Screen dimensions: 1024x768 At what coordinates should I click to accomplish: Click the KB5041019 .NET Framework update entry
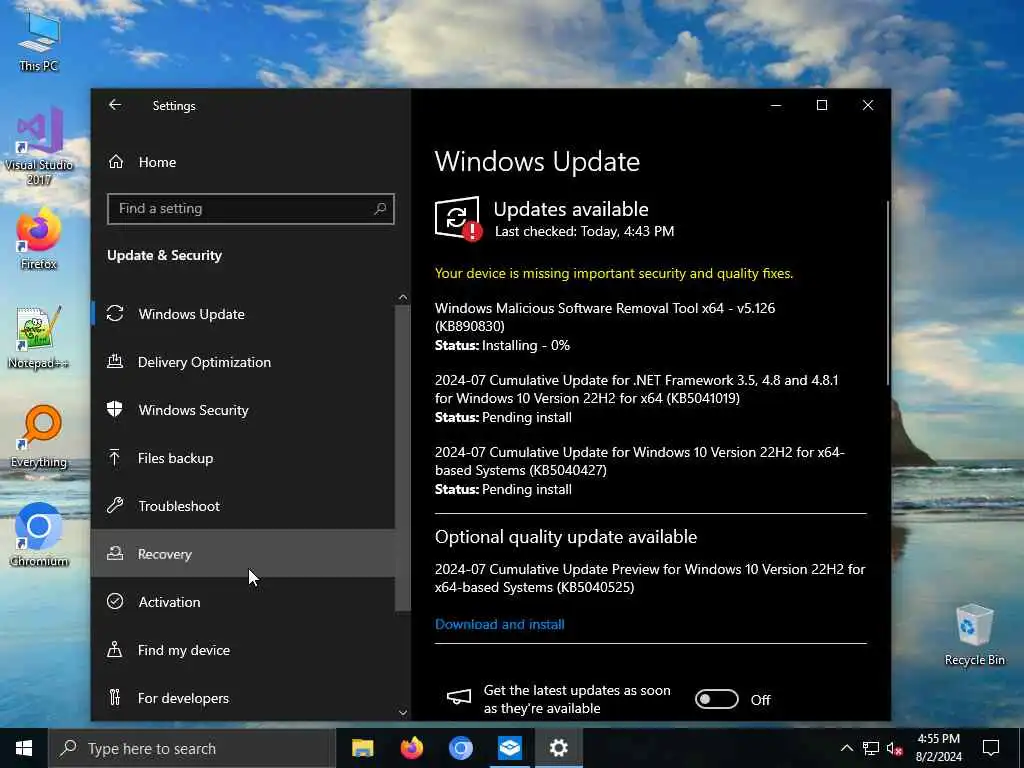tap(637, 398)
